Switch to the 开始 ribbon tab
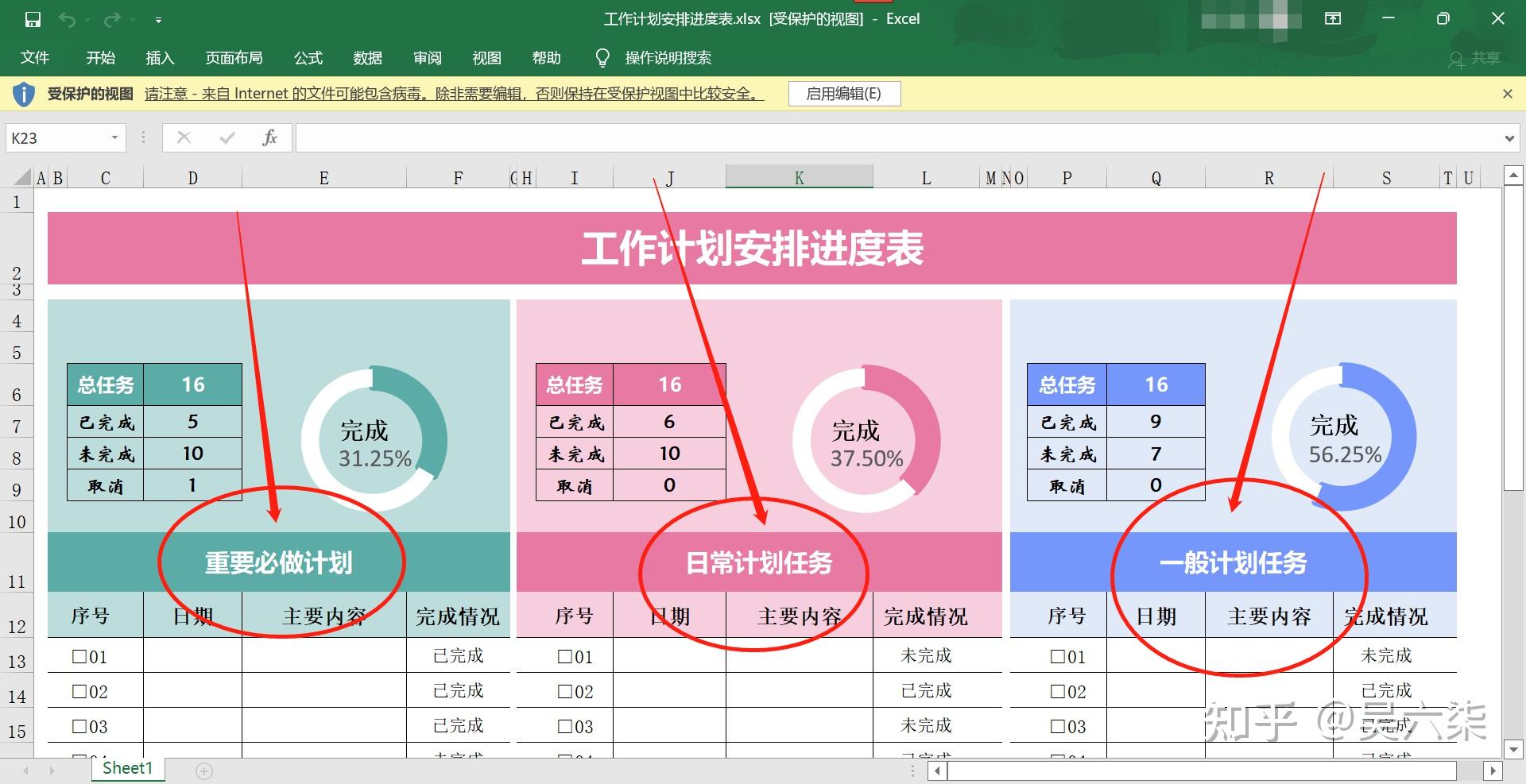Screen dimensions: 1526x784 click(x=101, y=58)
